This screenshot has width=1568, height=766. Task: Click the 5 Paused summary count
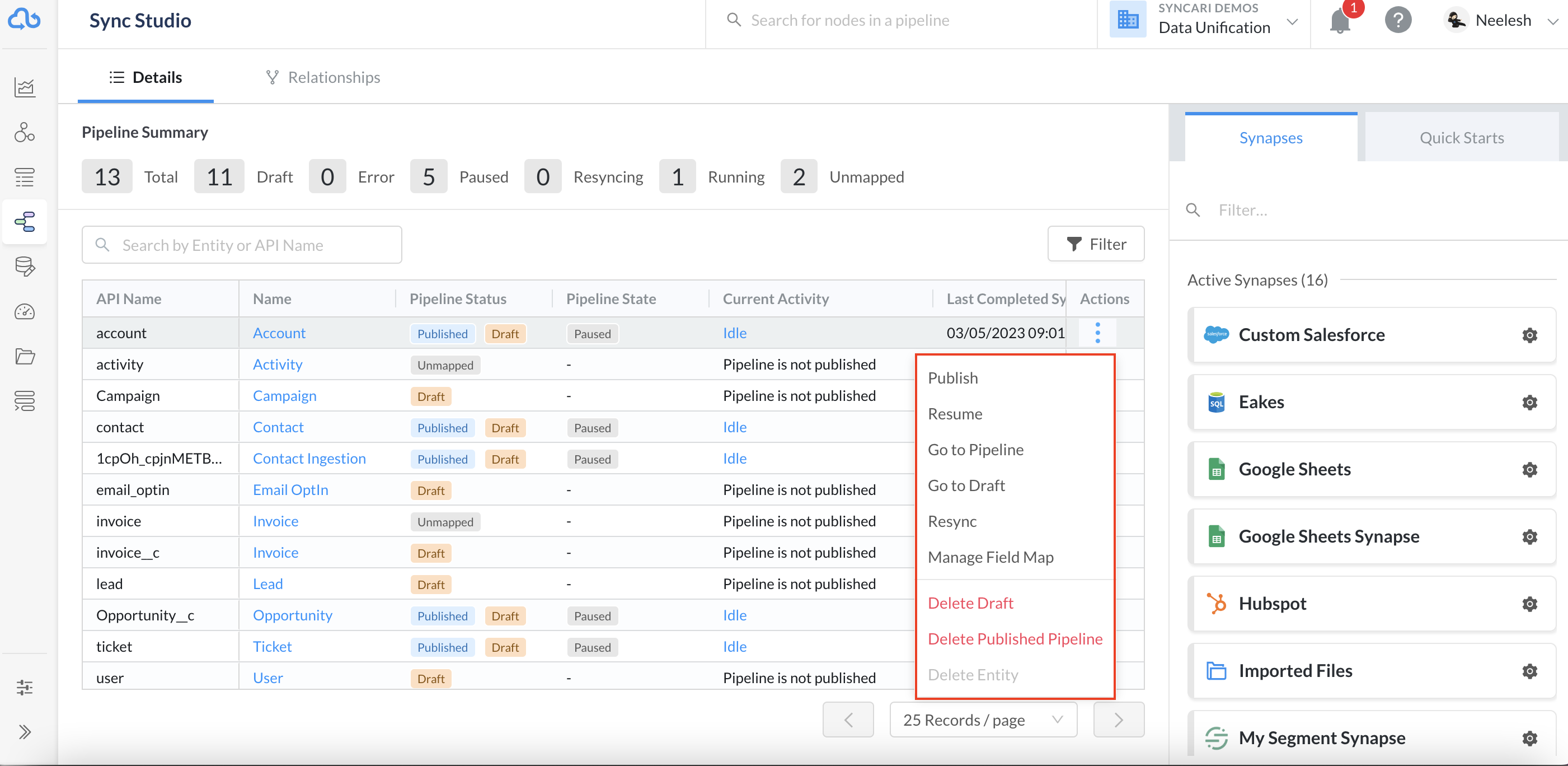pyautogui.click(x=429, y=176)
